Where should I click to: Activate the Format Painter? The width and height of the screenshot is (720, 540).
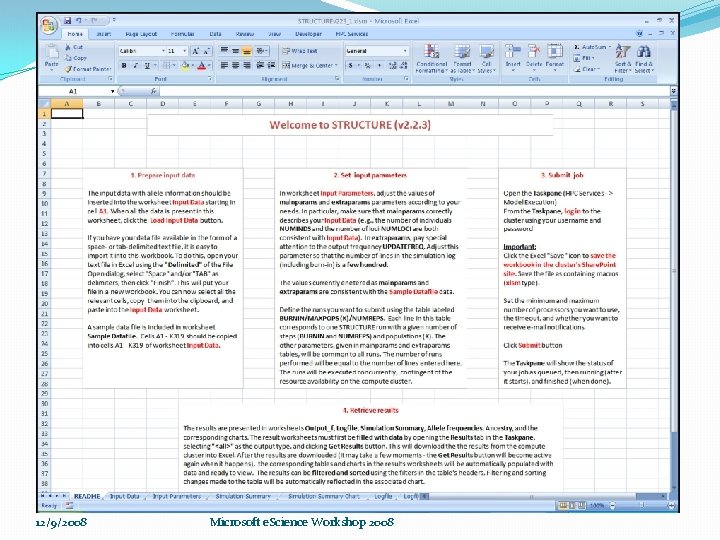[x=87, y=69]
